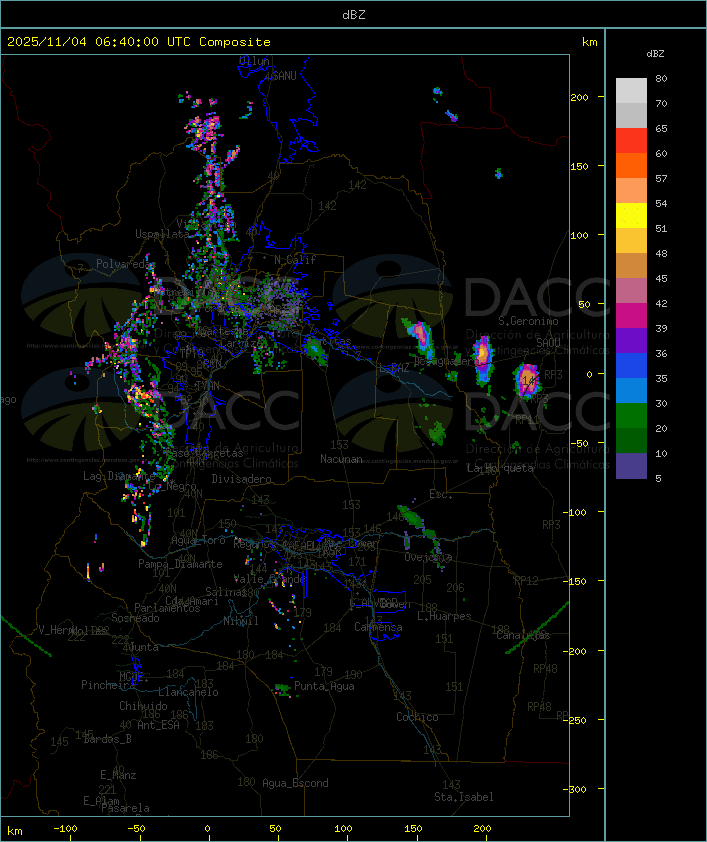The width and height of the screenshot is (707, 842).
Task: Click the Sosneado place label
Action: click(135, 618)
